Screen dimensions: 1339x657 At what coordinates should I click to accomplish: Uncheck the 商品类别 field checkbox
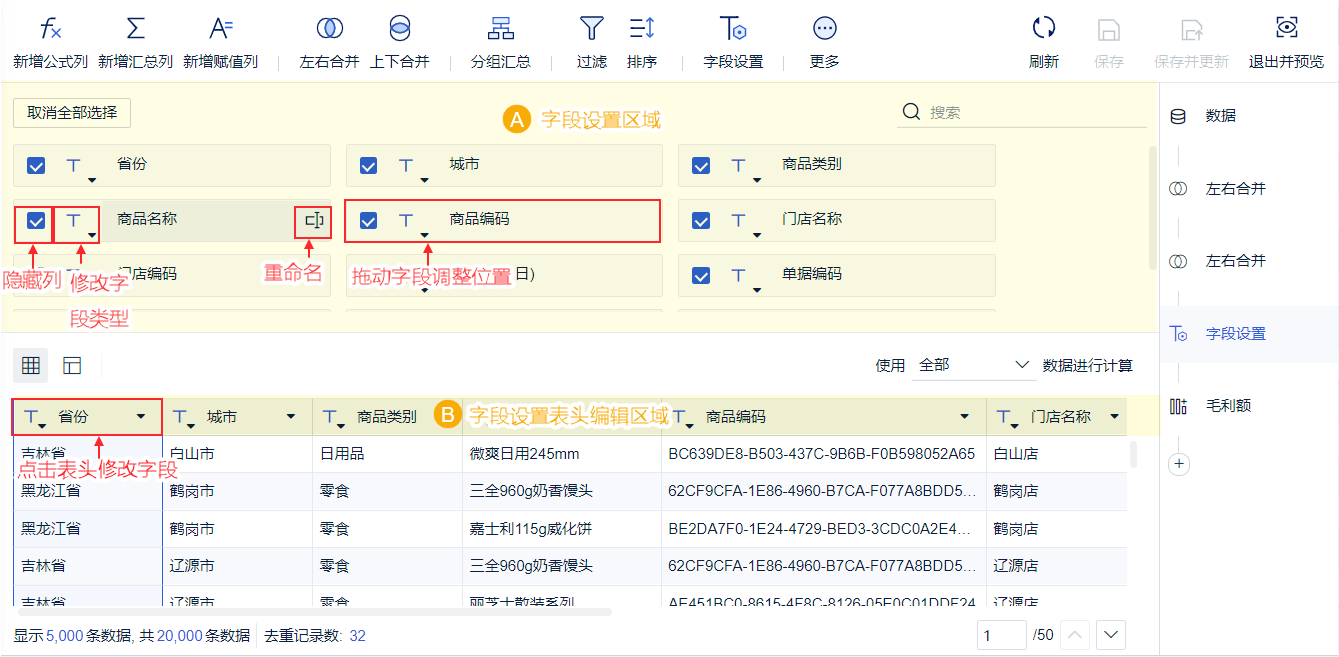coord(701,166)
